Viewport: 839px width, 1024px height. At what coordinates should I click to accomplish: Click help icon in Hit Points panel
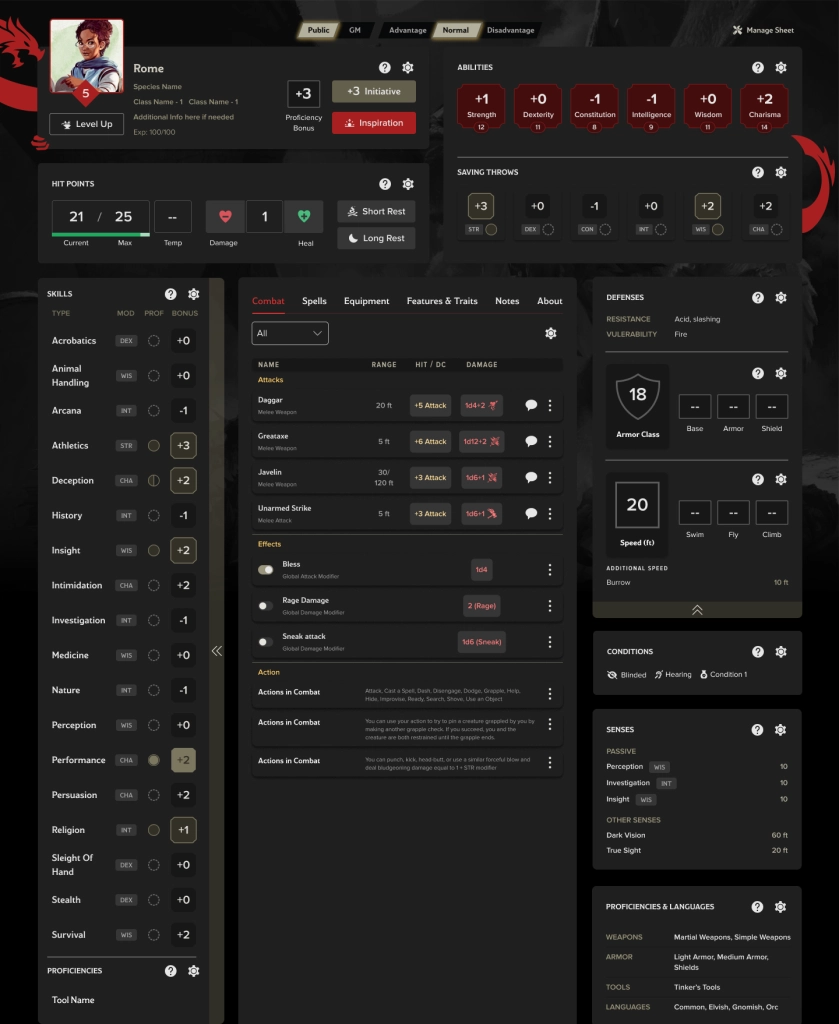pyautogui.click(x=385, y=184)
